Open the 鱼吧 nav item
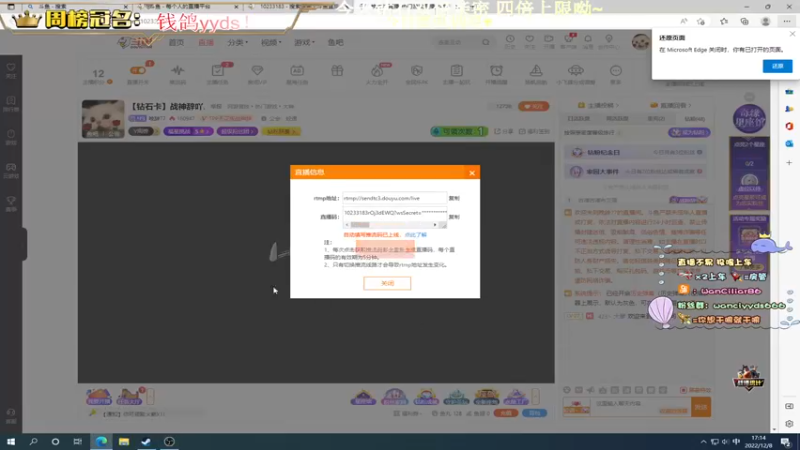Screen dimensions: 800x450 pos(335,42)
